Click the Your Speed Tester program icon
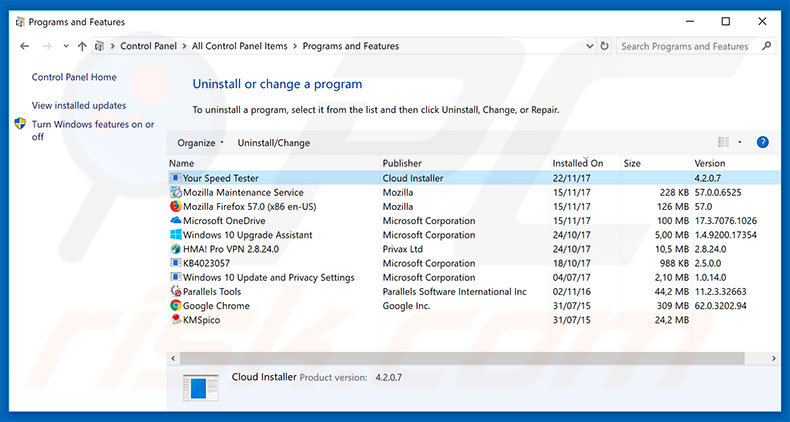The image size is (790, 422). click(175, 178)
